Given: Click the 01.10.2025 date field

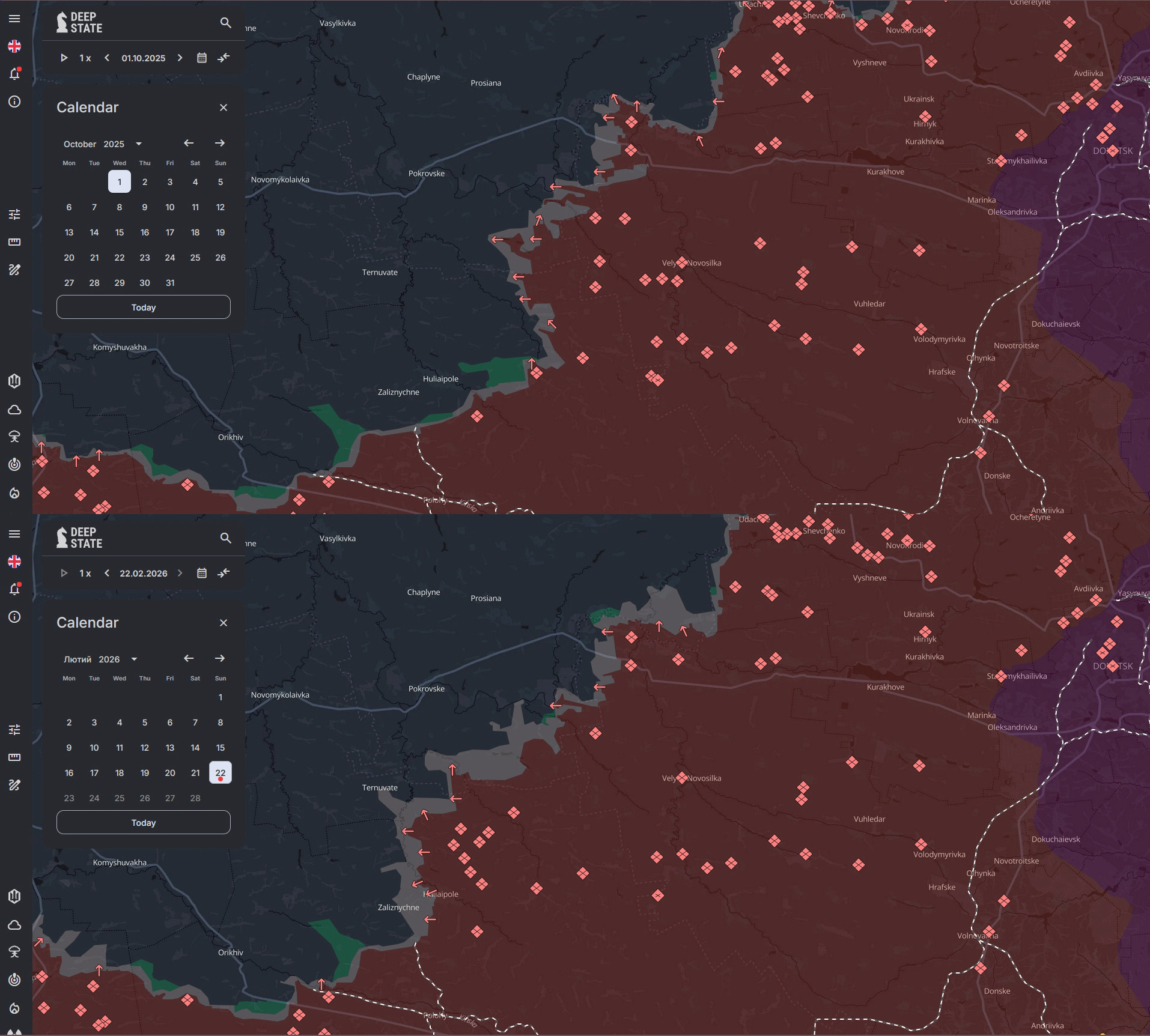Looking at the screenshot, I should pyautogui.click(x=143, y=58).
